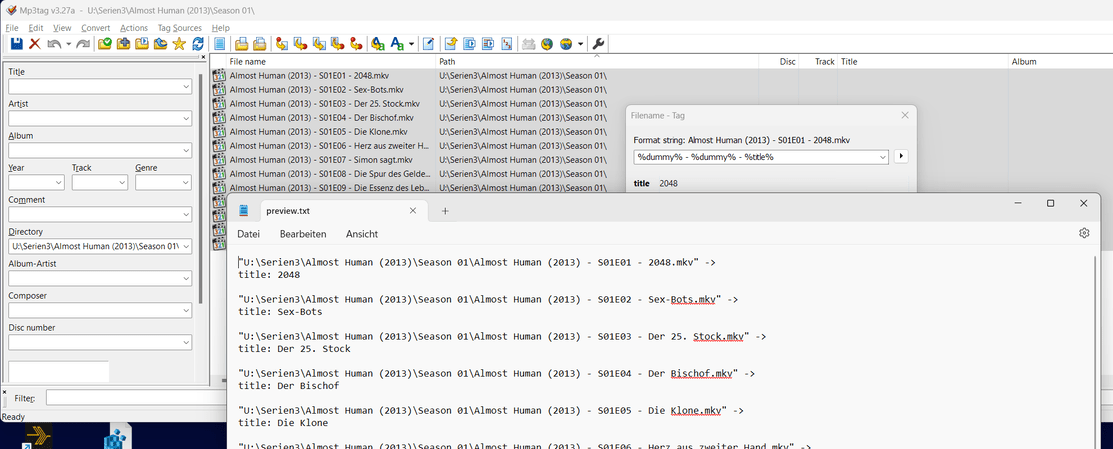
Task: Click the web tag source globe icon
Action: [546, 44]
